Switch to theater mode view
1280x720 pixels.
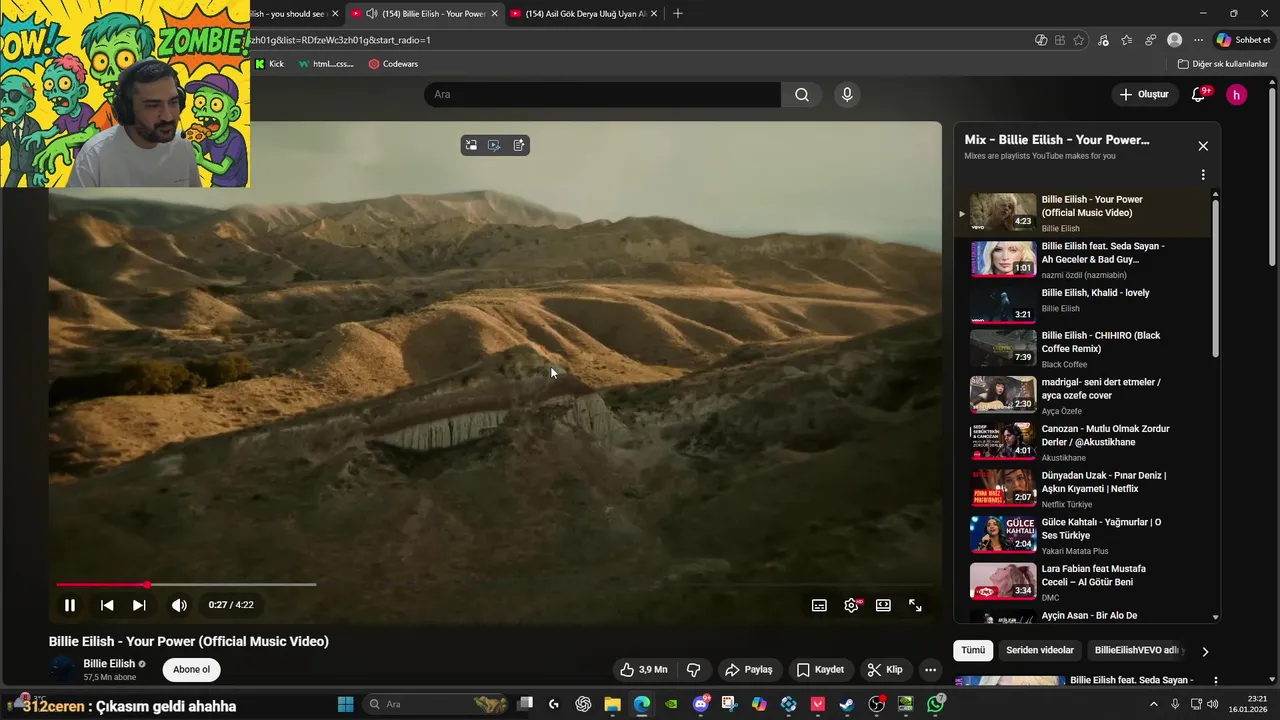pos(883,605)
